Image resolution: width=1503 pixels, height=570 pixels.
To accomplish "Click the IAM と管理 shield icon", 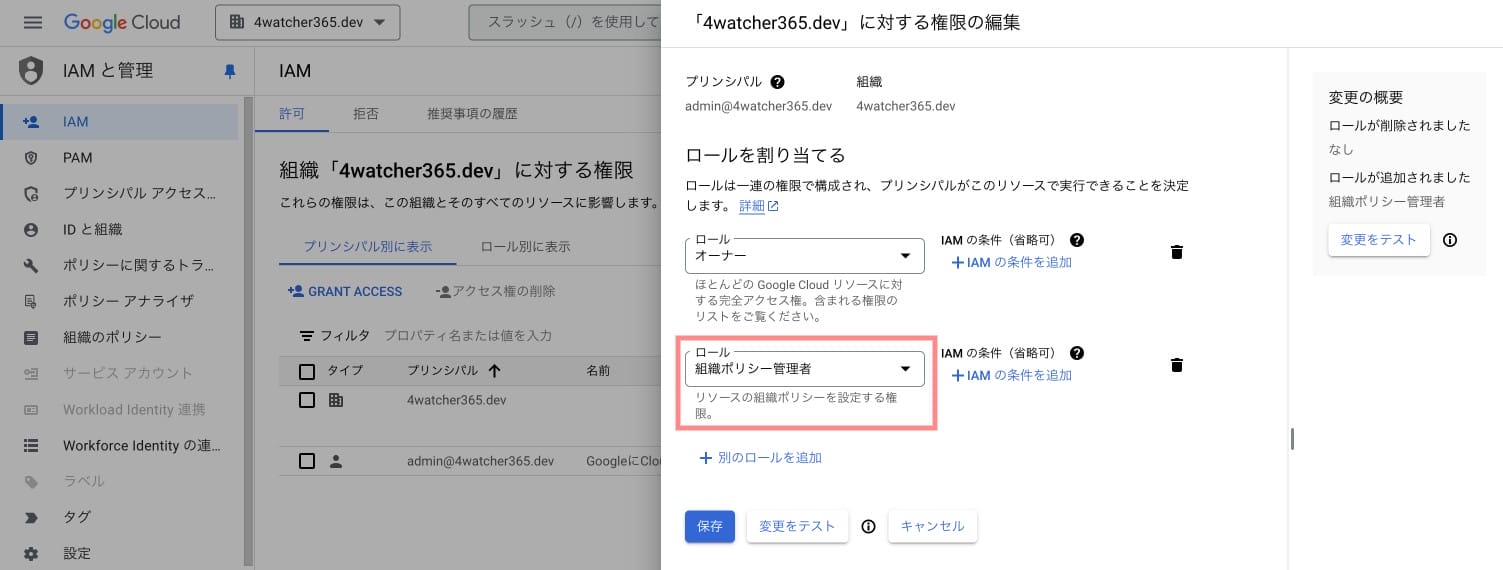I will (31, 71).
